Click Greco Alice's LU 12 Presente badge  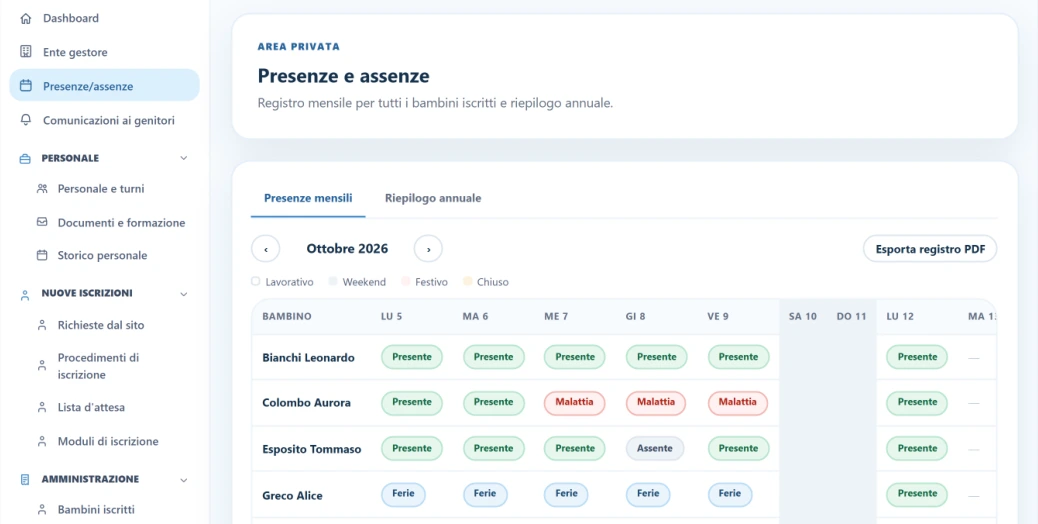pyautogui.click(x=917, y=494)
